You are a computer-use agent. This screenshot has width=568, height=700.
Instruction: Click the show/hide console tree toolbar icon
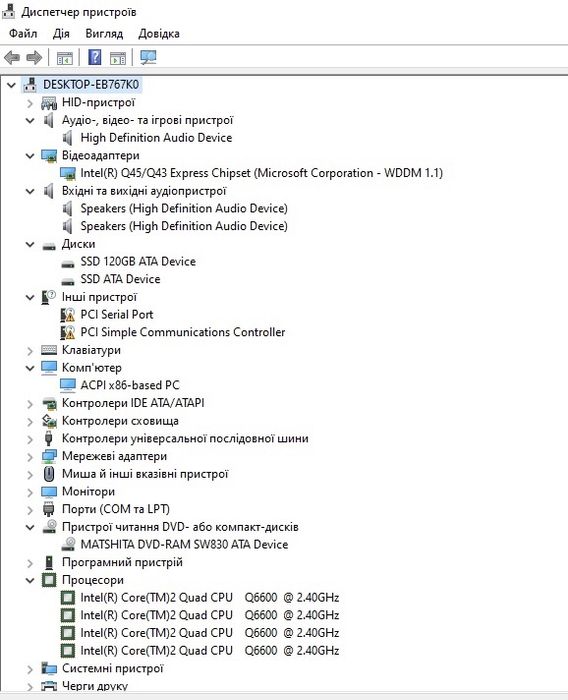click(65, 58)
